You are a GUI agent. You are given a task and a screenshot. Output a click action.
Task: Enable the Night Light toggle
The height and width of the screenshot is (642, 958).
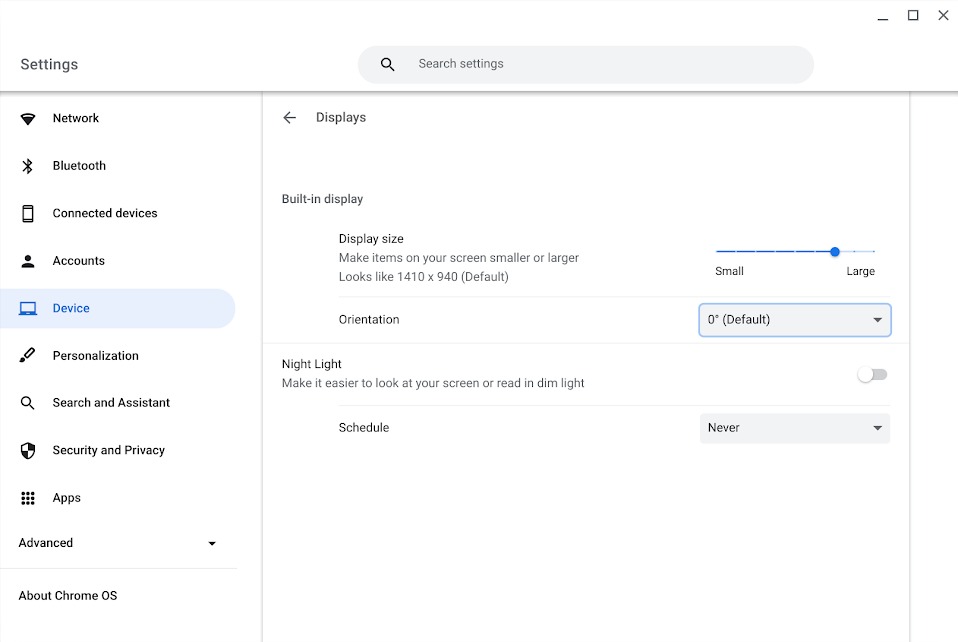point(871,373)
